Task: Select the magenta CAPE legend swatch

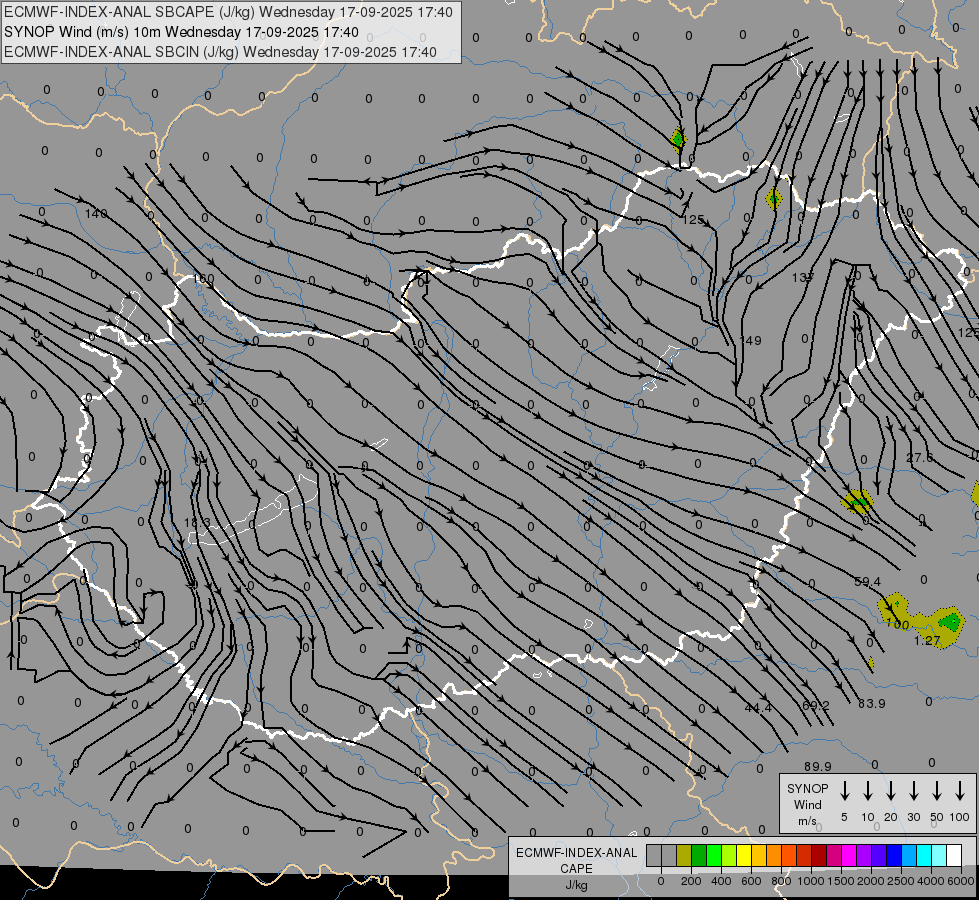Action: (849, 855)
